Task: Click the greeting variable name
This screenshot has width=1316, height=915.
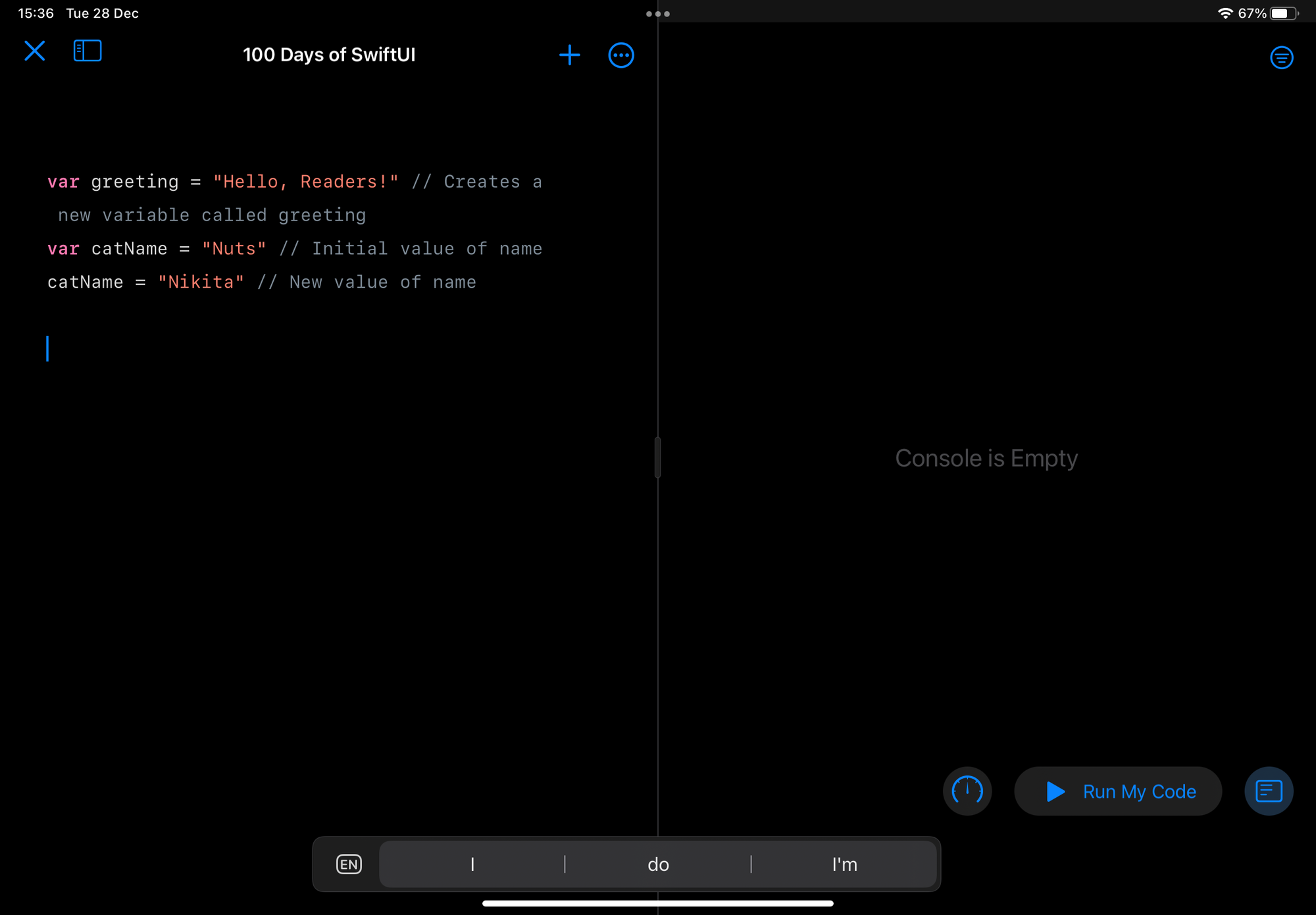Action: tap(135, 182)
